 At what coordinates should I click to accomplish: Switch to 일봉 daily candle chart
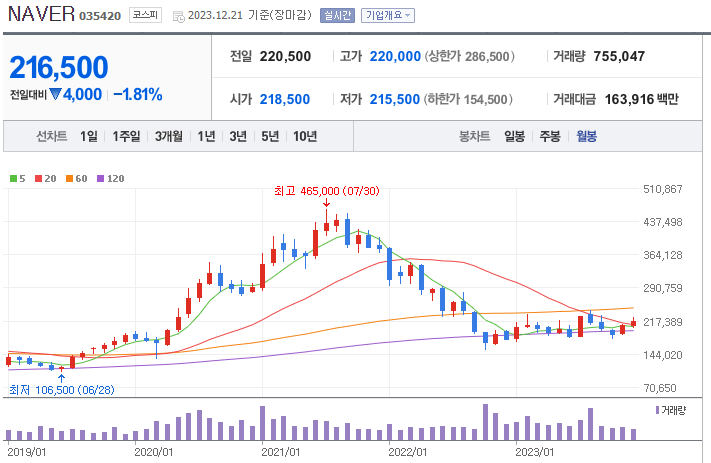click(x=515, y=136)
